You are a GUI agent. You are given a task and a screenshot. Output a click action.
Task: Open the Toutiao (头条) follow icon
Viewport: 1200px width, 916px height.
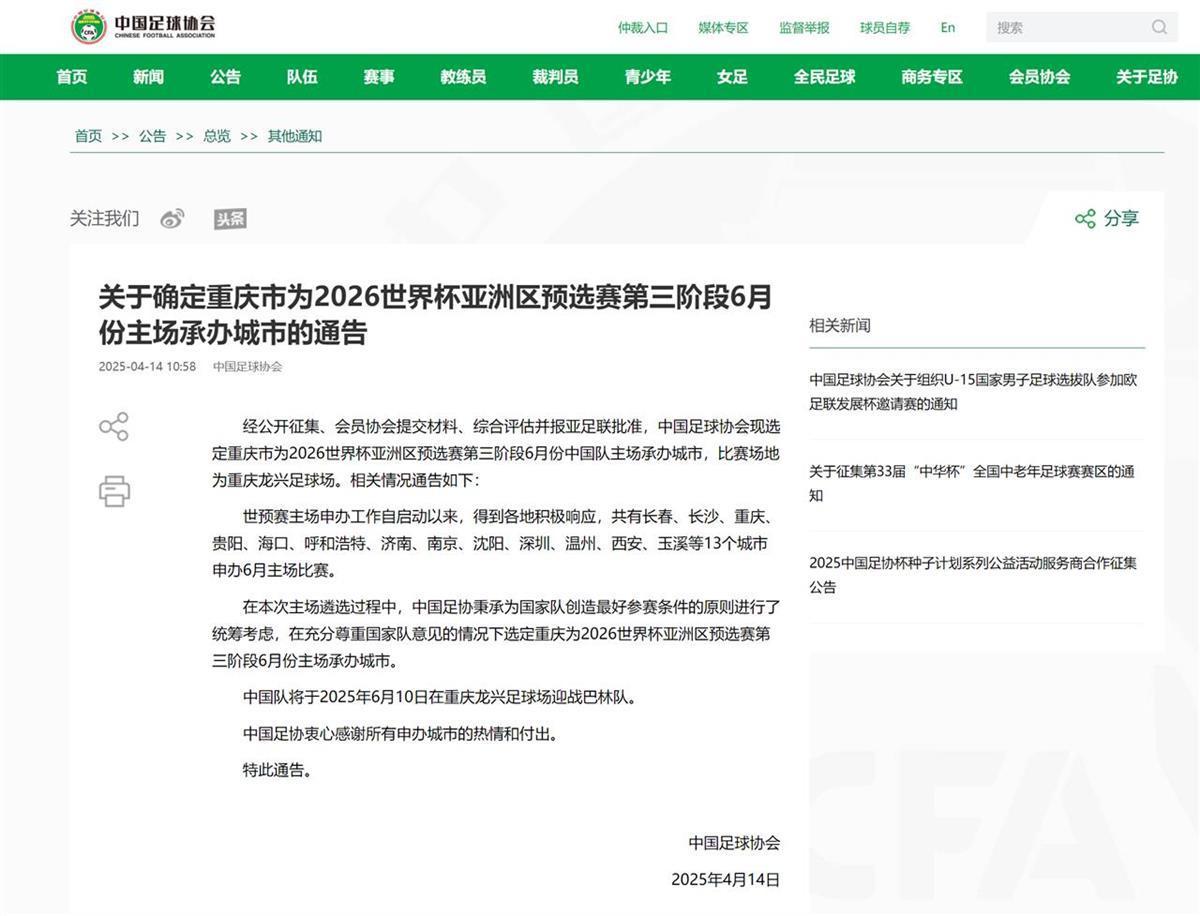coord(230,219)
